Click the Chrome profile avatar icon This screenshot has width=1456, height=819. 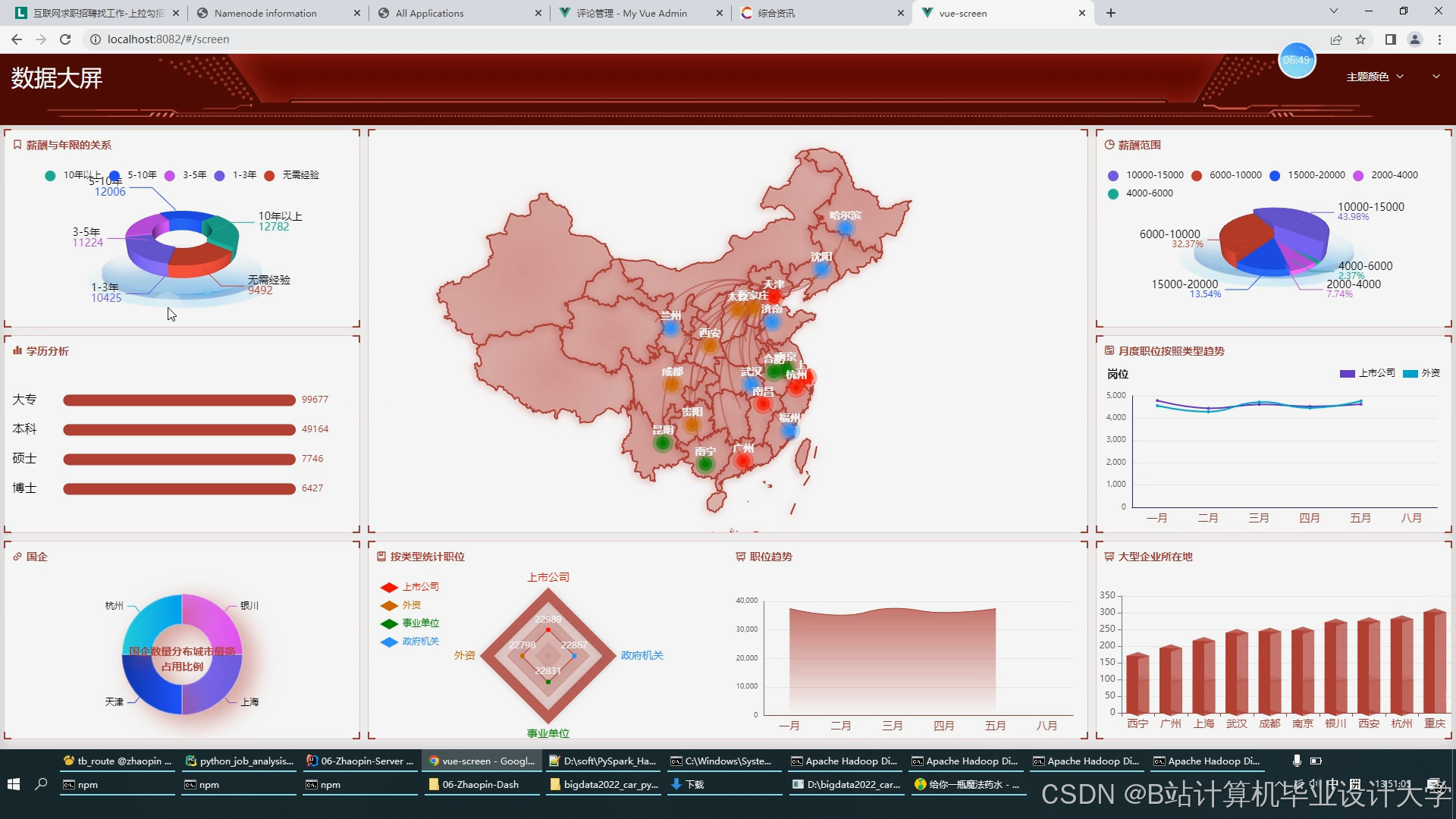point(1415,39)
